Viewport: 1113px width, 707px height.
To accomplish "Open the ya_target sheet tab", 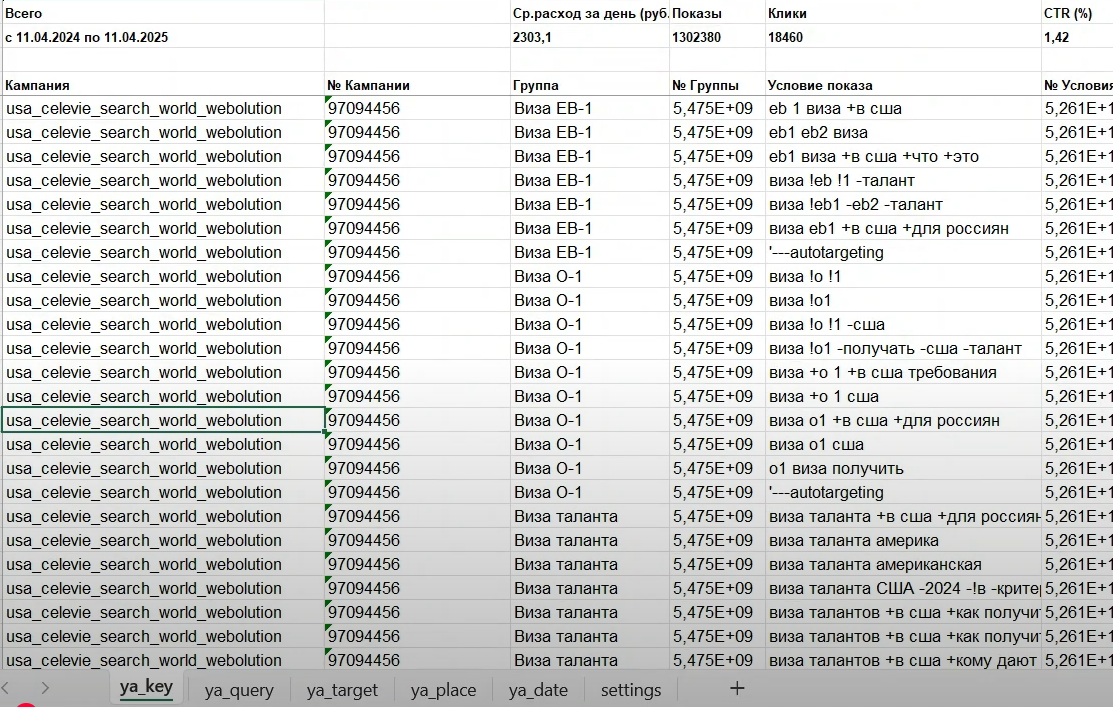I will 342,689.
